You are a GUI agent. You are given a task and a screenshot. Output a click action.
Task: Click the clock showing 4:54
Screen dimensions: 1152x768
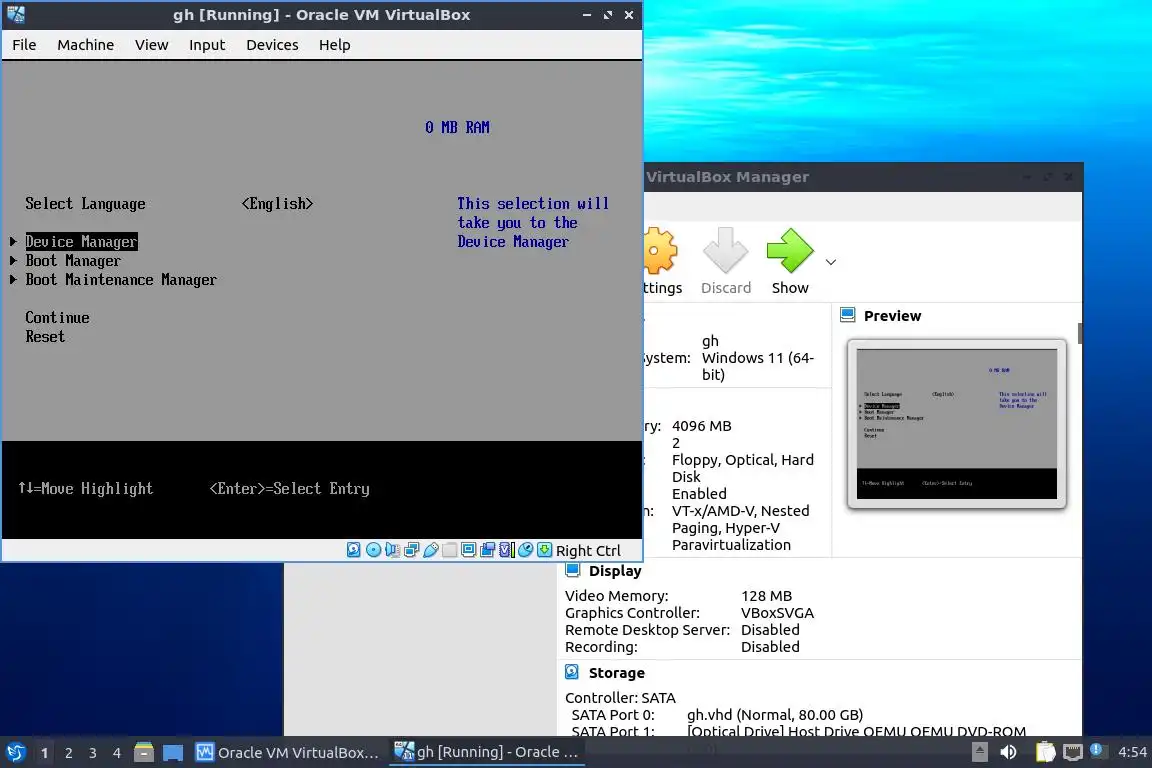coord(1133,752)
